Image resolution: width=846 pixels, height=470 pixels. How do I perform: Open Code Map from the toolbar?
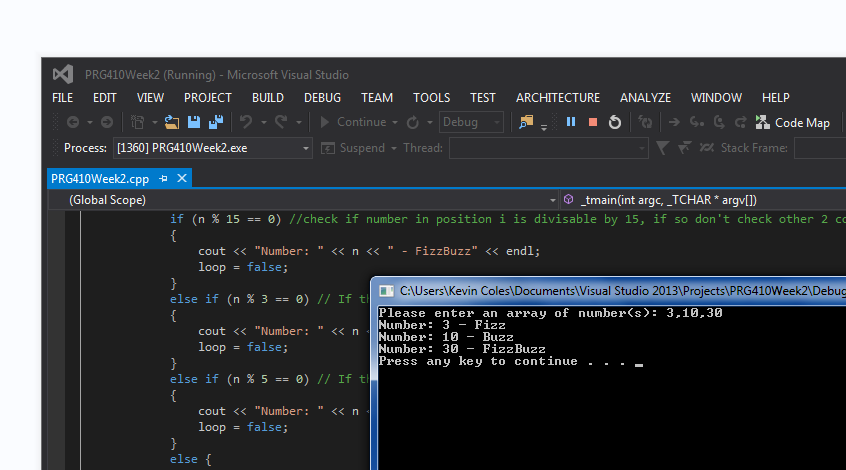coord(793,122)
